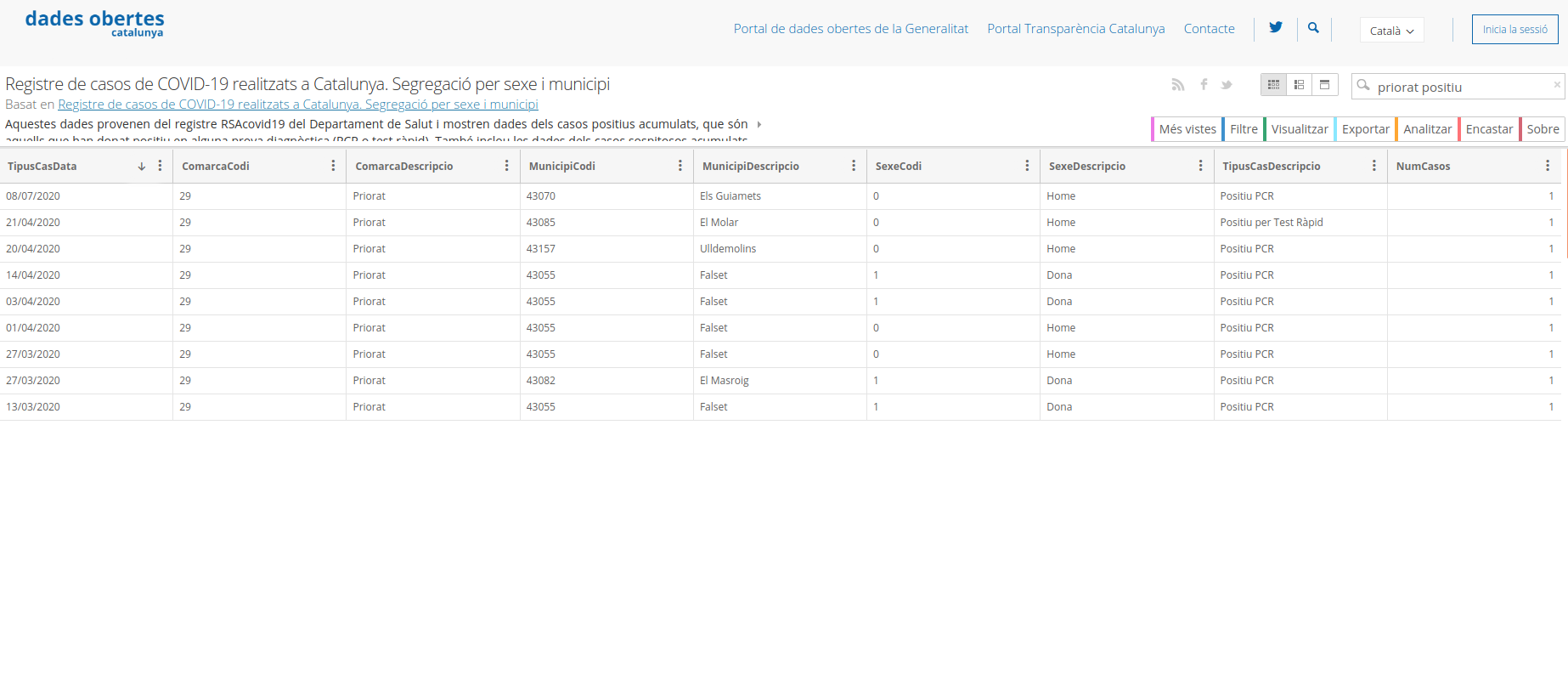Toggle sort arrow on TipusCasData column
This screenshot has width=1568, height=691.
[142, 167]
